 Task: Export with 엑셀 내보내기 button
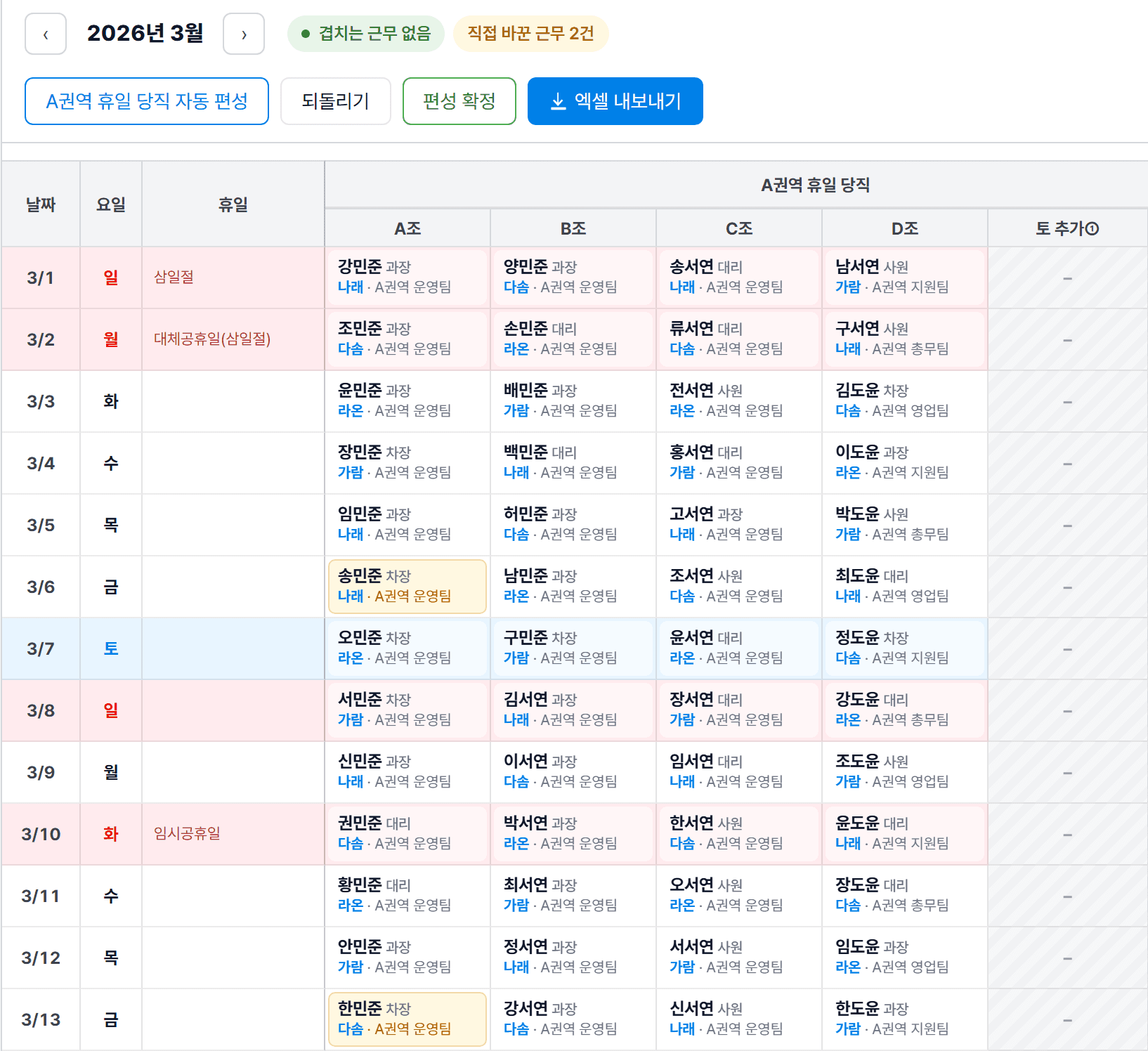pyautogui.click(x=615, y=101)
